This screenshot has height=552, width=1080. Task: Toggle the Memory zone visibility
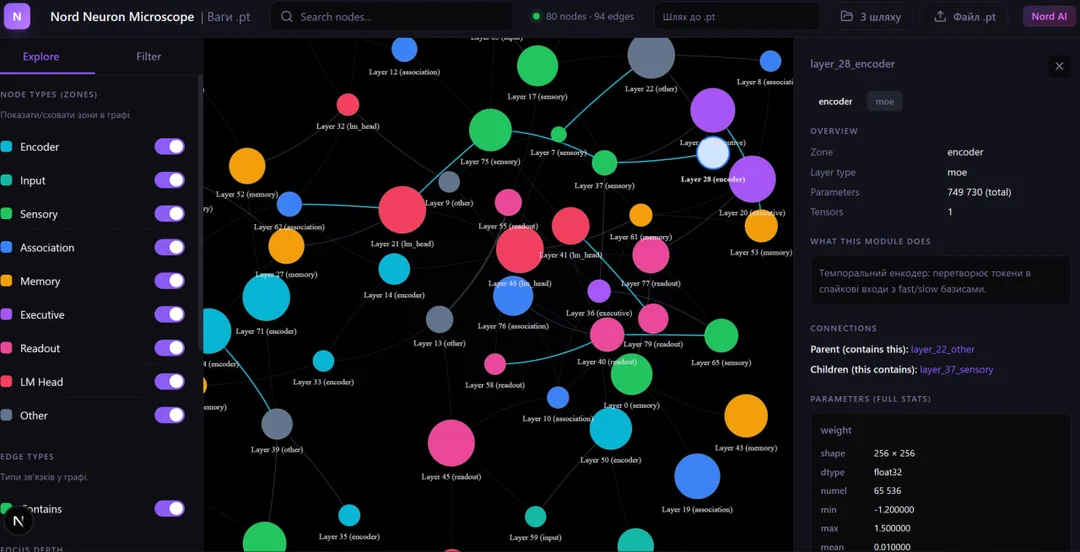tap(169, 280)
